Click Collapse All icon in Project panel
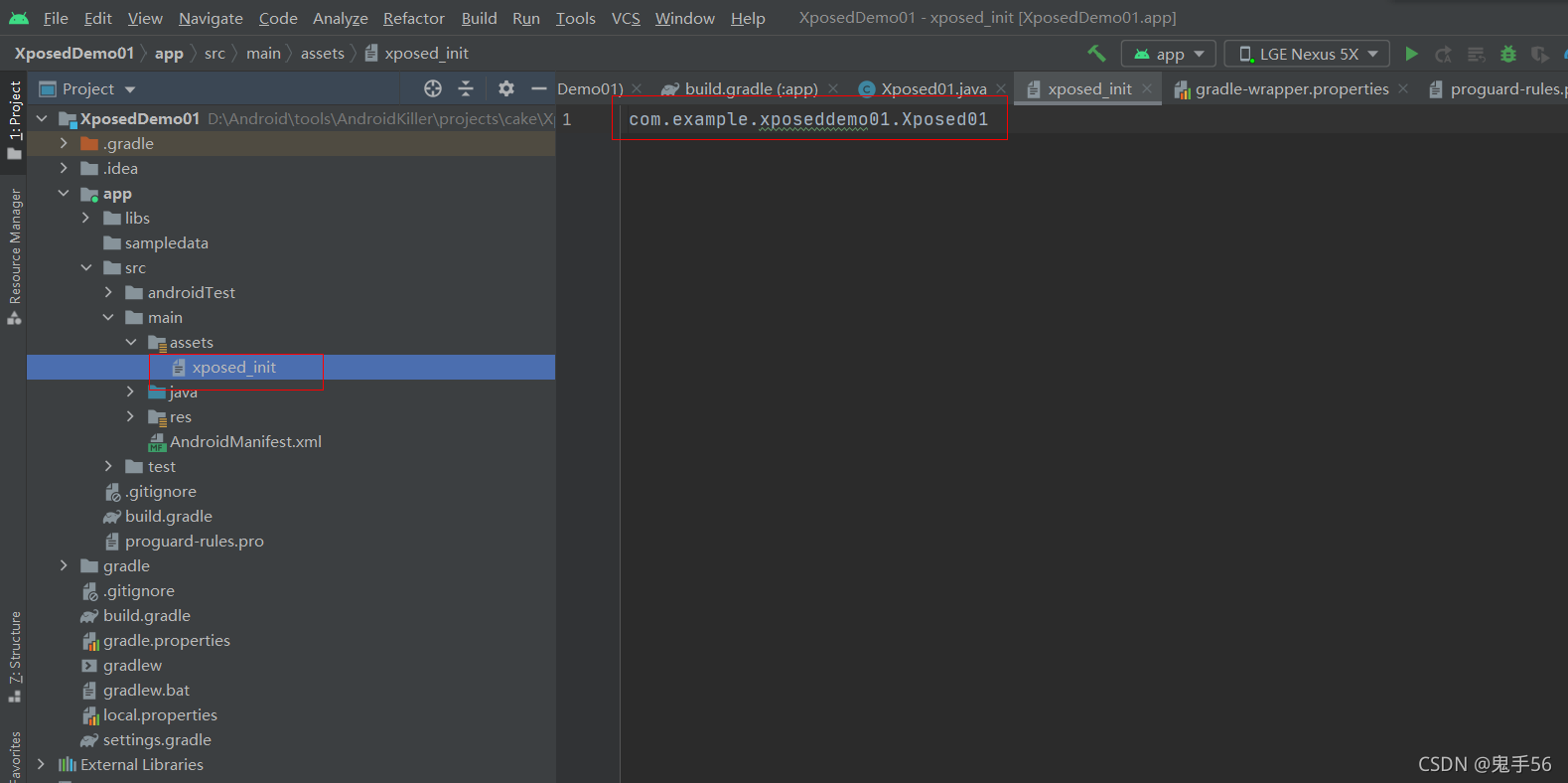Viewport: 1568px width, 783px height. coord(466,88)
